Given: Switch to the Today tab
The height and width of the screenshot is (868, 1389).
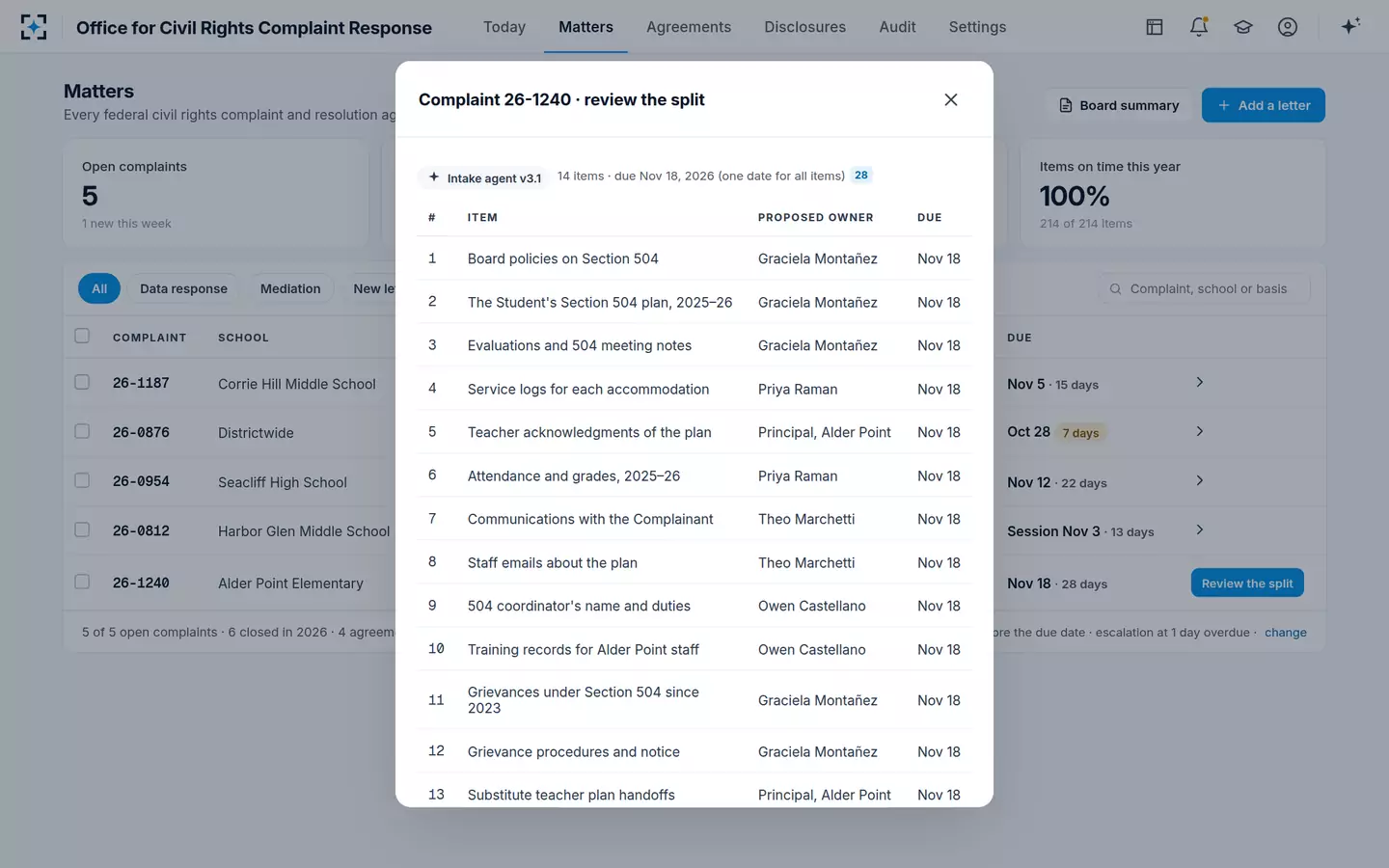Looking at the screenshot, I should coord(504,27).
